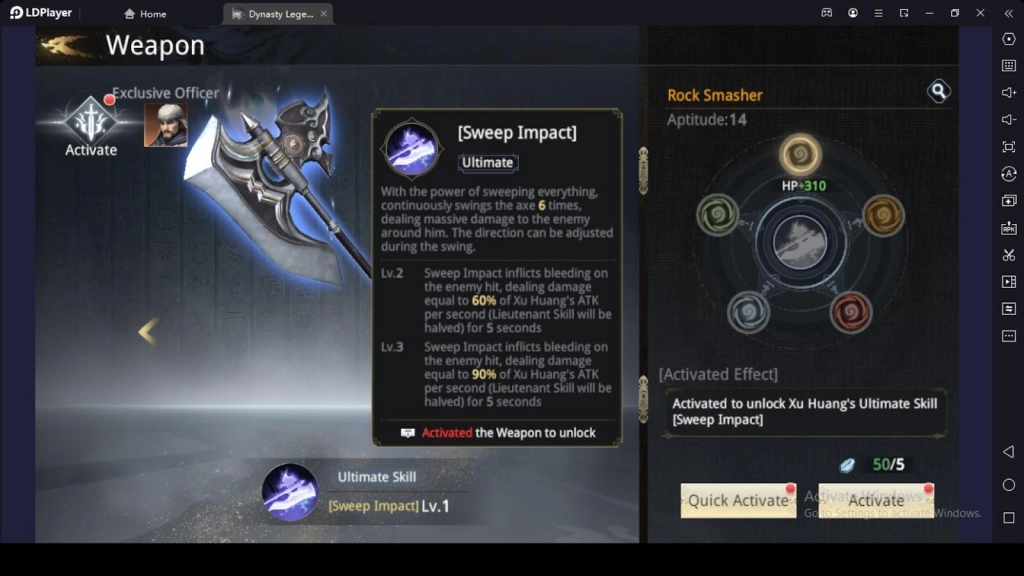The width and height of the screenshot is (1024, 576).
Task: Open the LDPlayer hamburger menu
Action: [x=878, y=13]
